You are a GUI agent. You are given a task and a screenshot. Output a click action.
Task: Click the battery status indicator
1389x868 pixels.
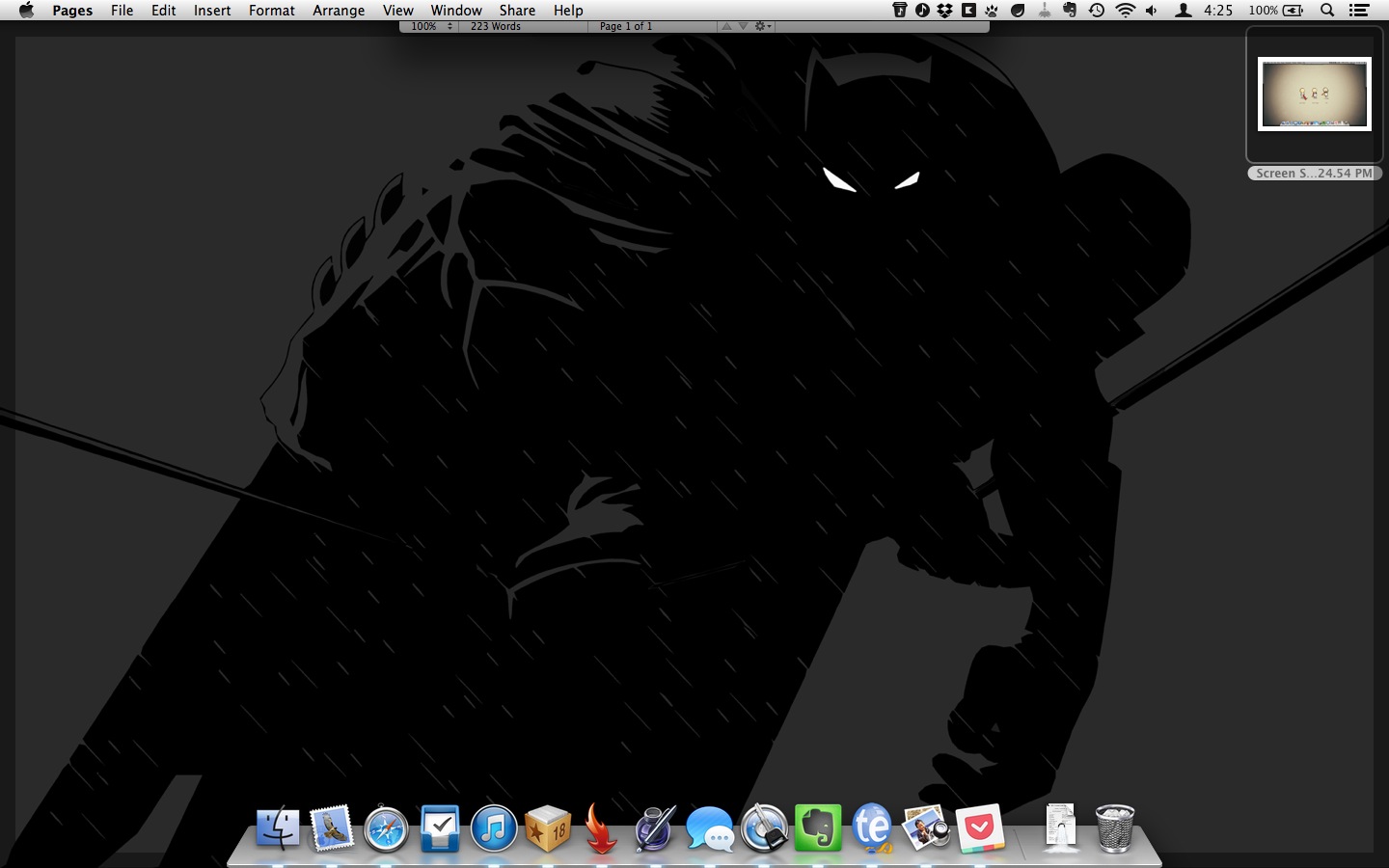[x=1276, y=11]
